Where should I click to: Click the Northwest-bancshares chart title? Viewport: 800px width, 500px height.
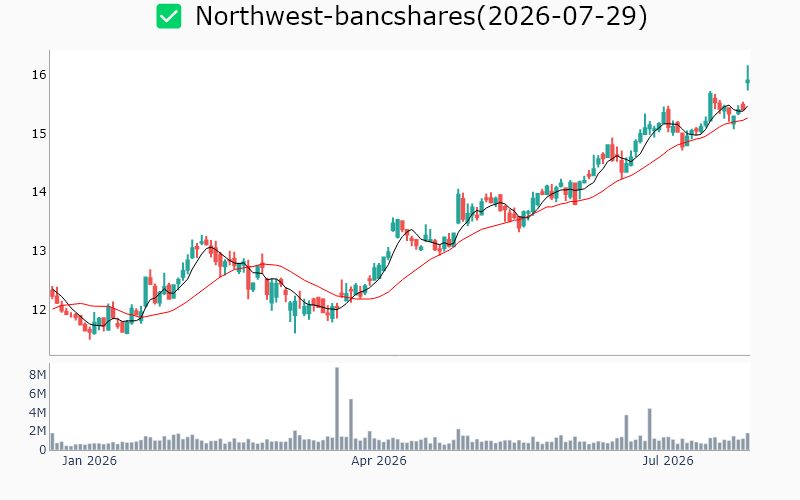click(x=421, y=16)
